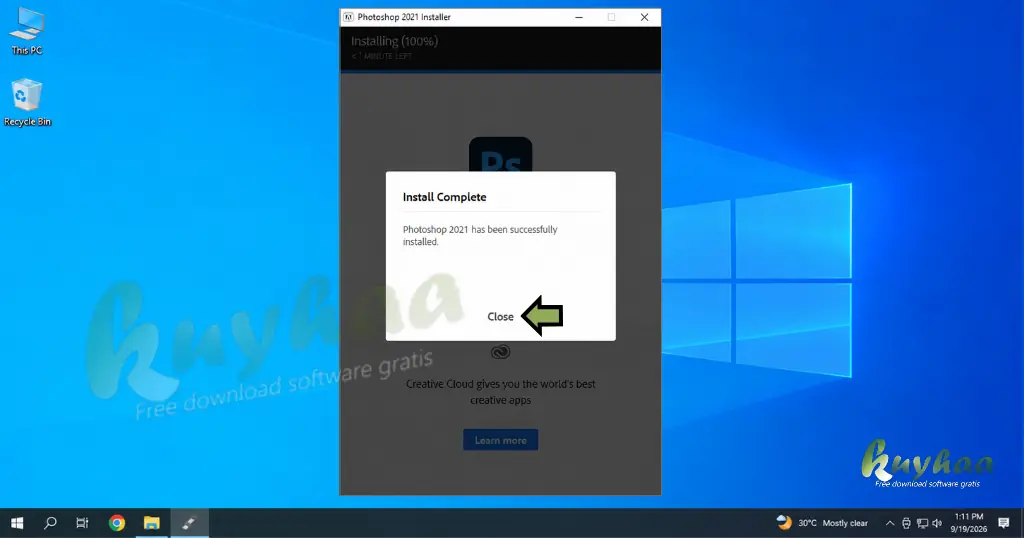The width and height of the screenshot is (1024, 538).
Task: Open This PC desktop icon
Action: [x=27, y=31]
